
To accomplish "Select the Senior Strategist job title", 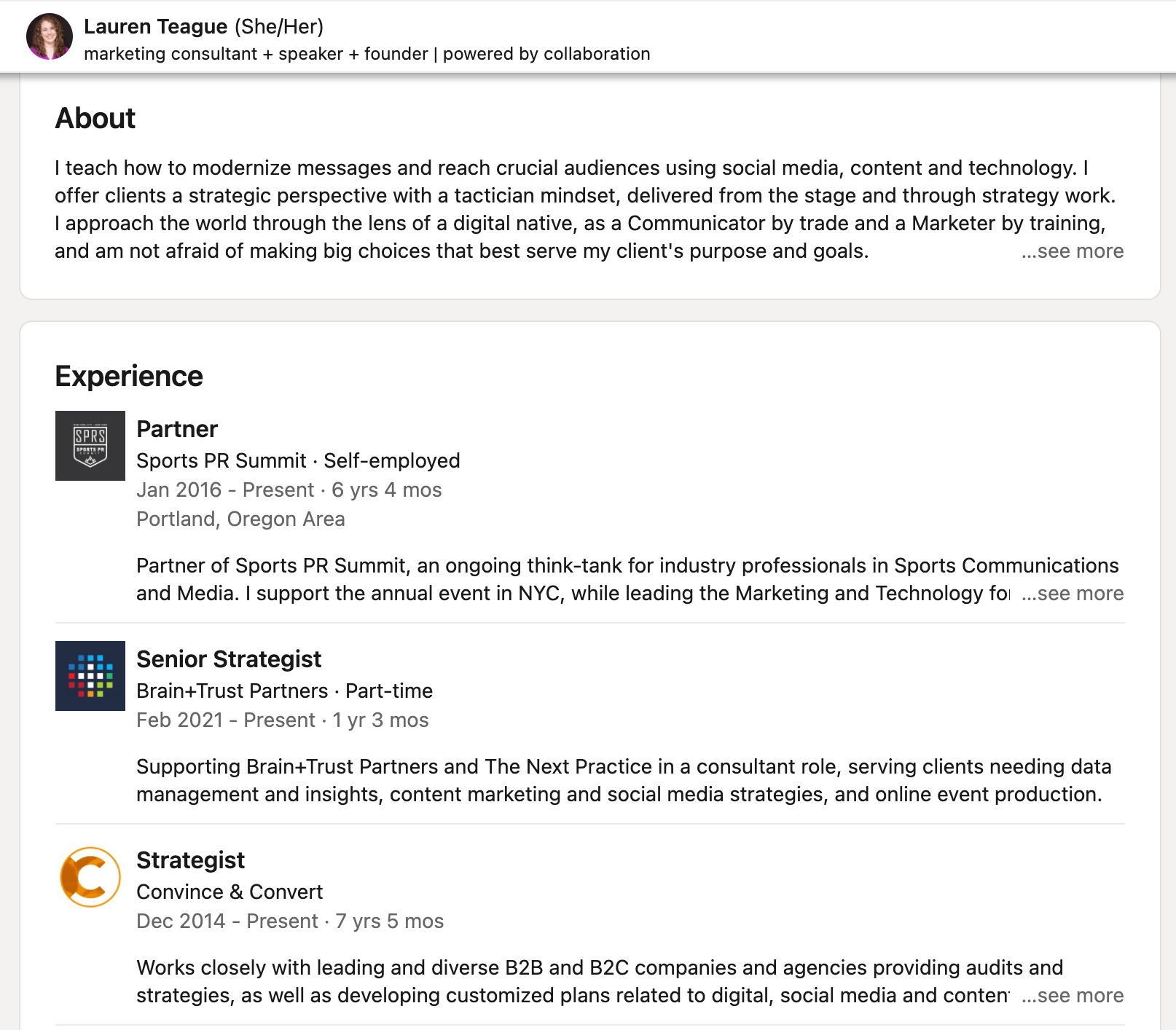I will pyautogui.click(x=229, y=659).
